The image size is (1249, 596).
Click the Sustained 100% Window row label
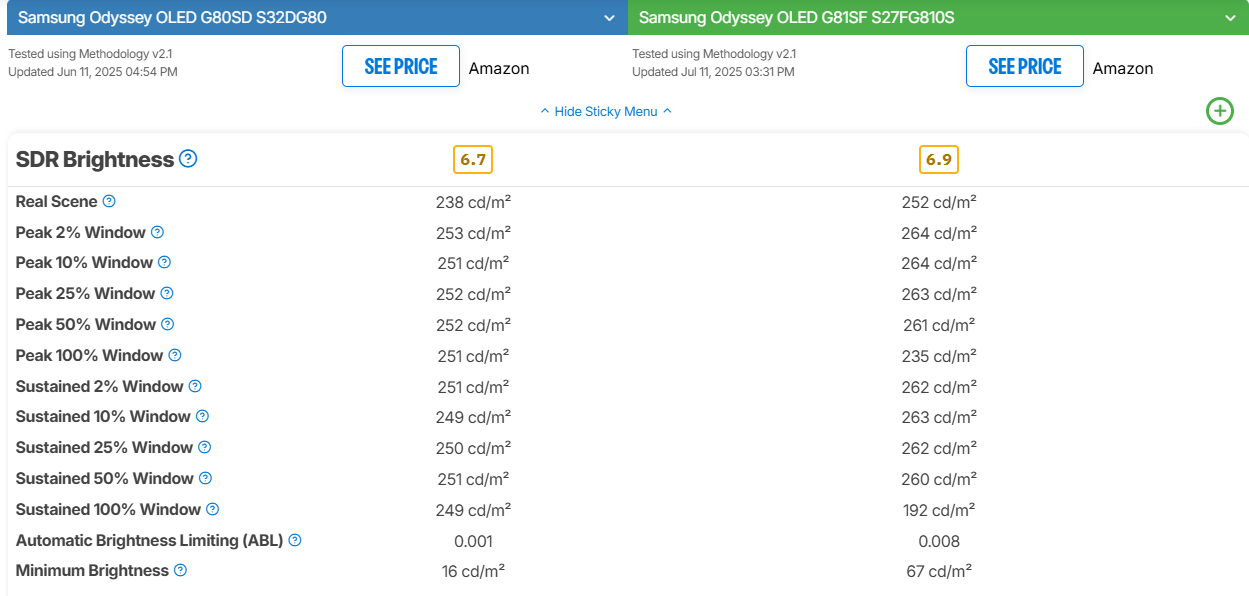tap(108, 509)
